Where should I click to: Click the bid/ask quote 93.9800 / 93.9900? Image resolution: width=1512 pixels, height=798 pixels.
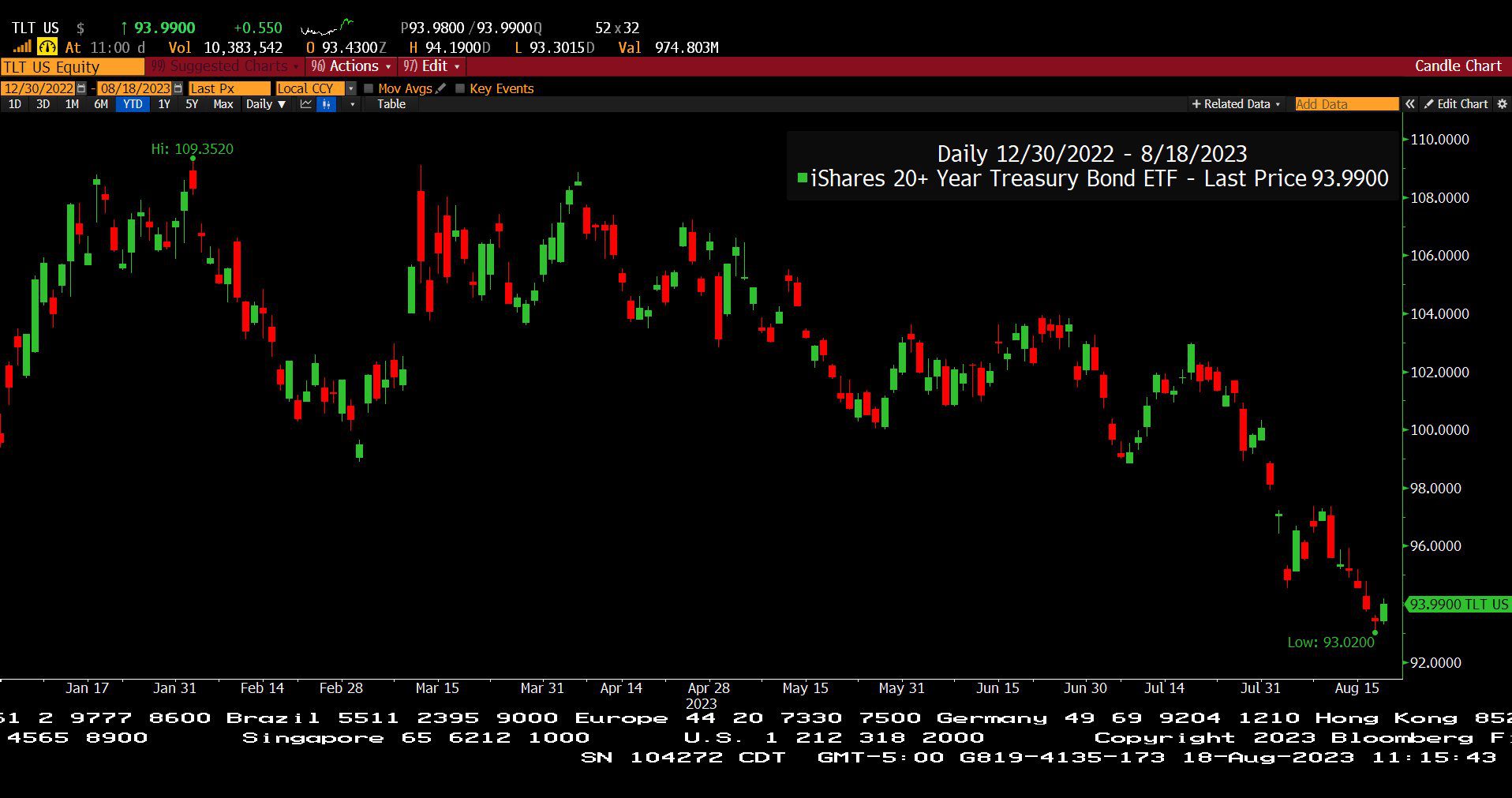(x=471, y=28)
